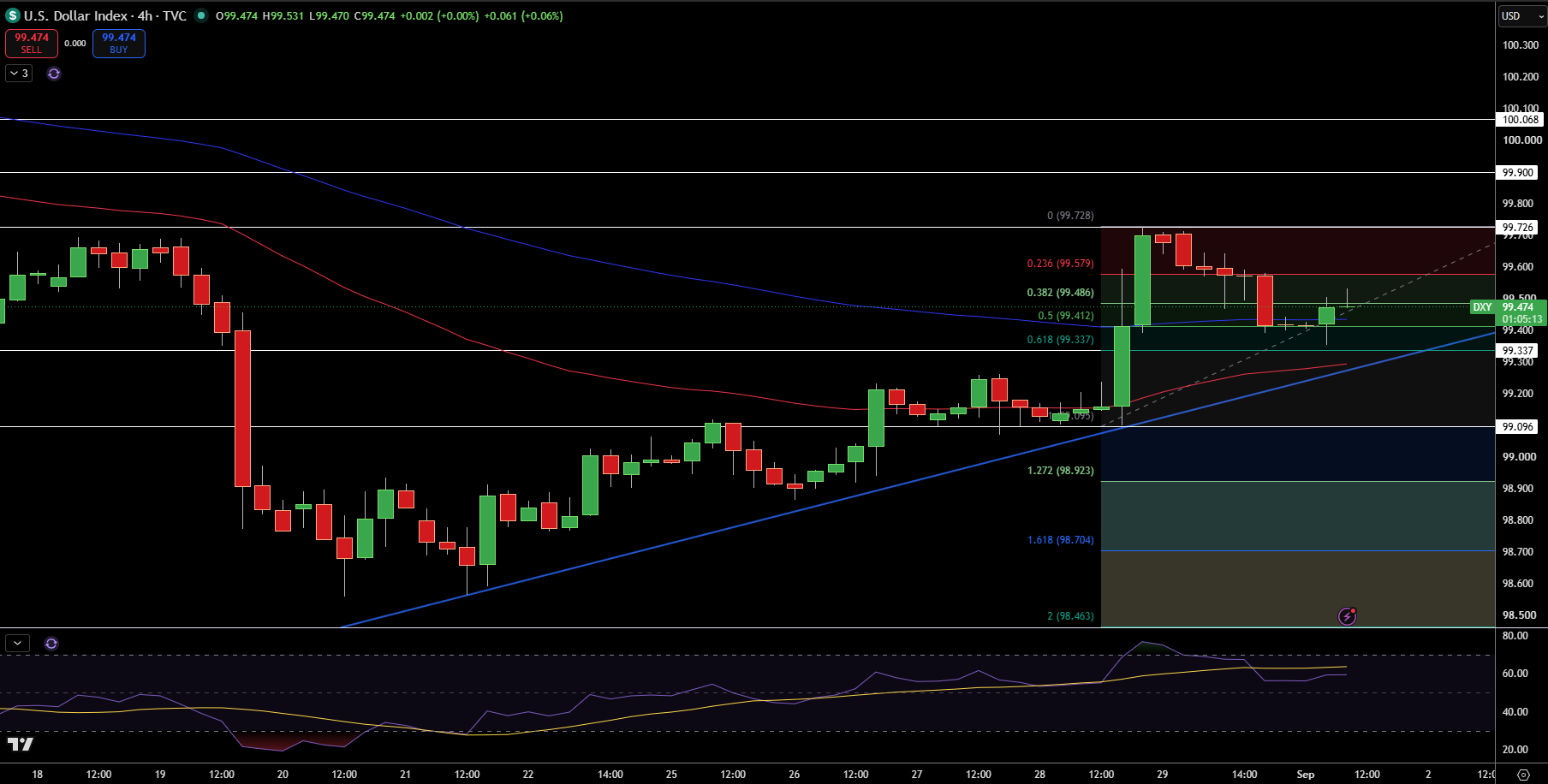Click the purple circular icon in the RSI pane
The height and width of the screenshot is (784, 1548).
[x=51, y=644]
